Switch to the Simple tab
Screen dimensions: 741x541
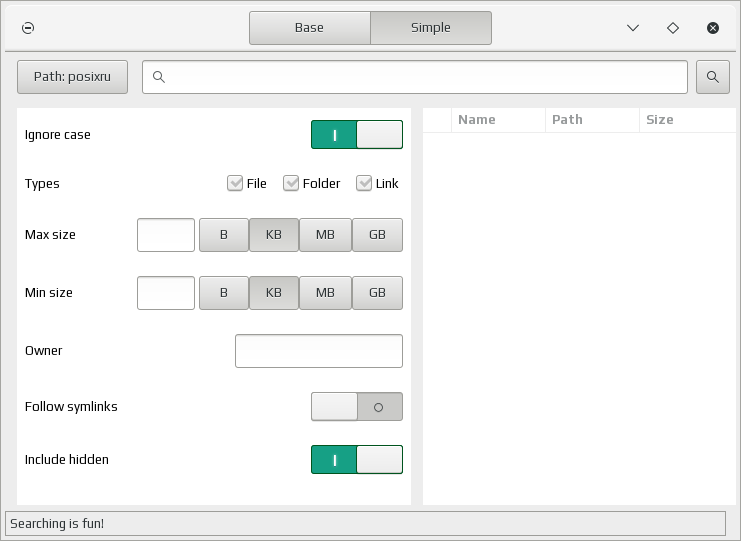[431, 28]
